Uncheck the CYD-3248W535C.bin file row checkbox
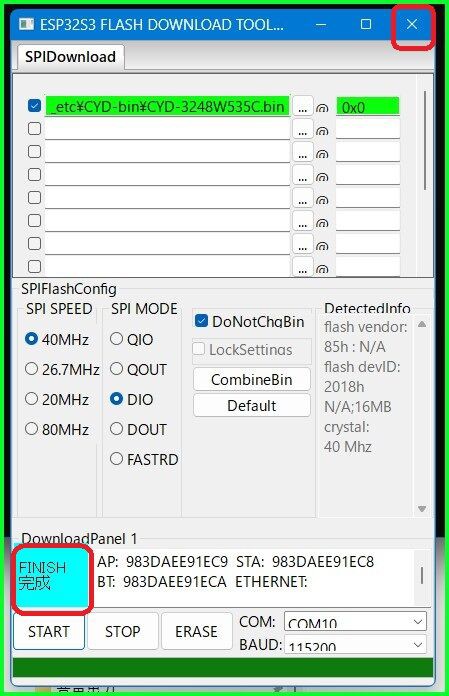449x696 pixels. [x=34, y=106]
